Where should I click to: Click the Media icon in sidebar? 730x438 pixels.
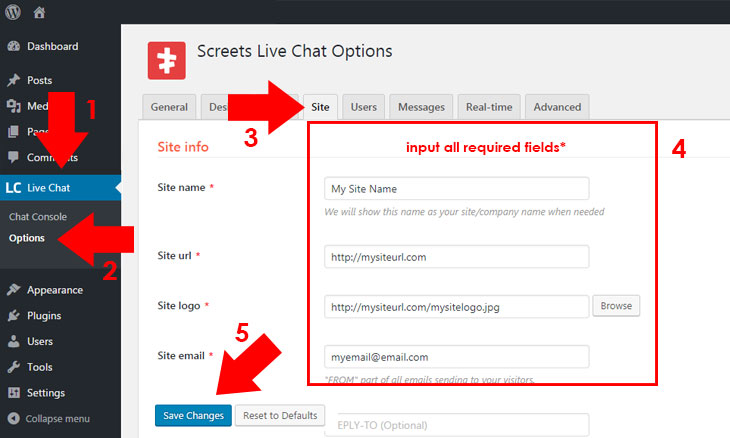pyautogui.click(x=14, y=106)
